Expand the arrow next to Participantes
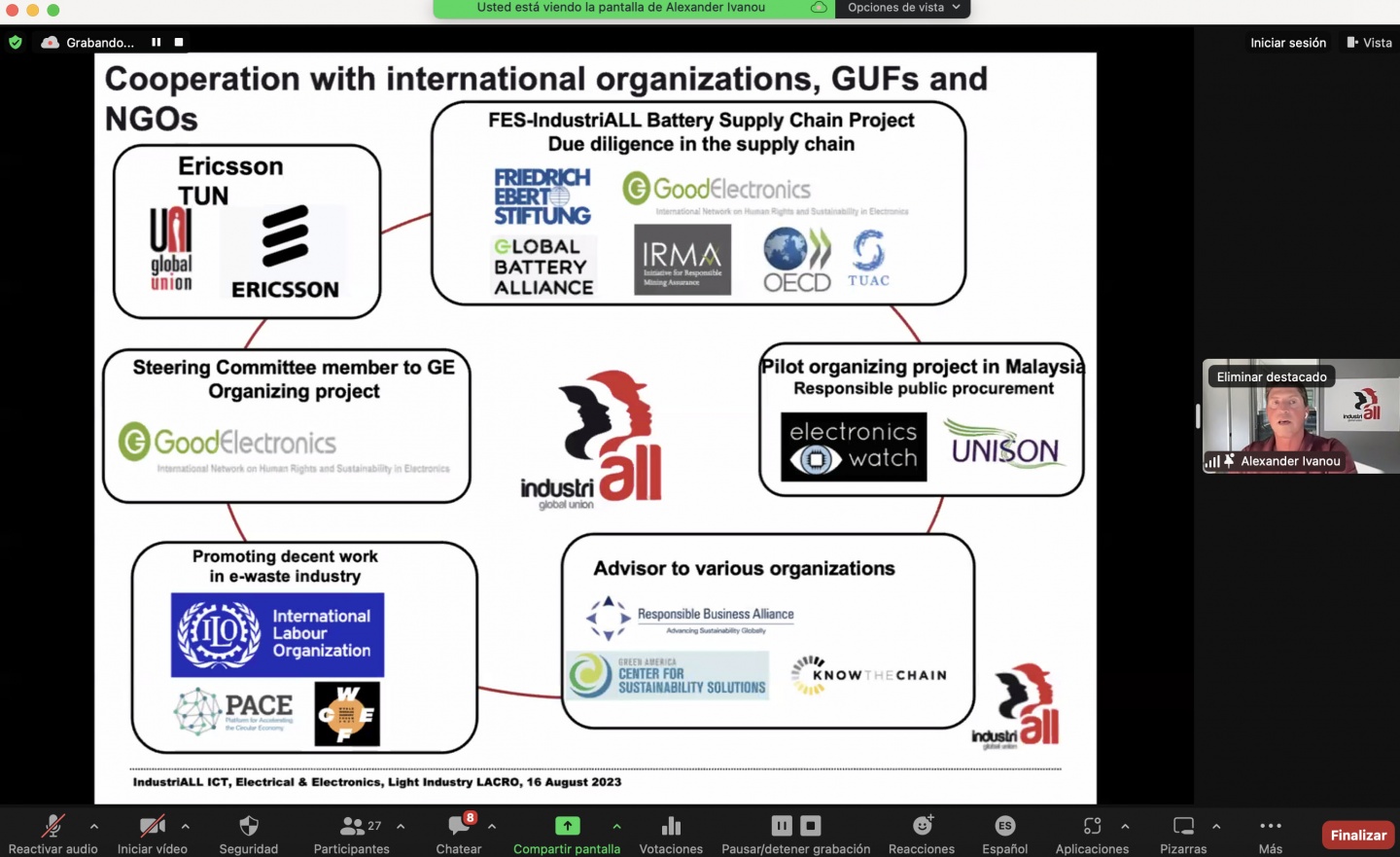 (x=401, y=827)
